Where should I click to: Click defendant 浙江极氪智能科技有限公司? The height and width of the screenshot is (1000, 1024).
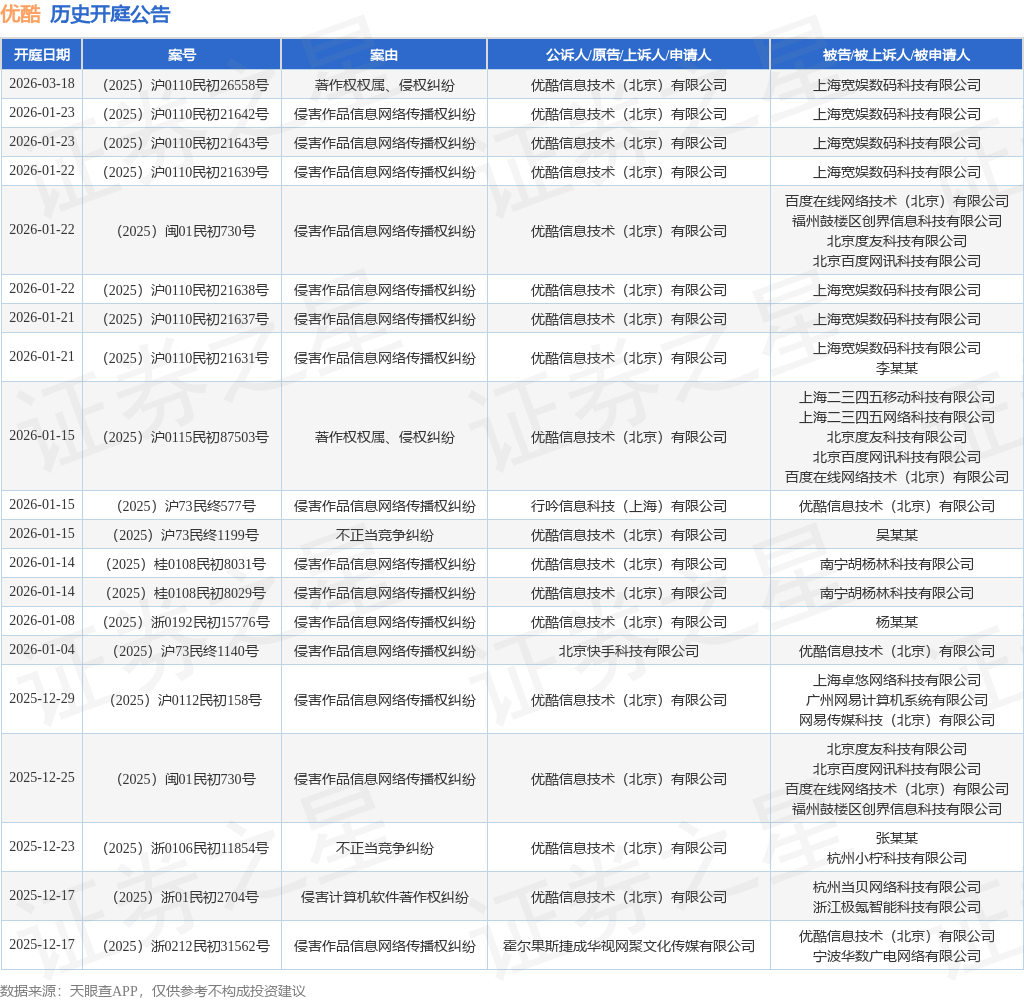897,907
